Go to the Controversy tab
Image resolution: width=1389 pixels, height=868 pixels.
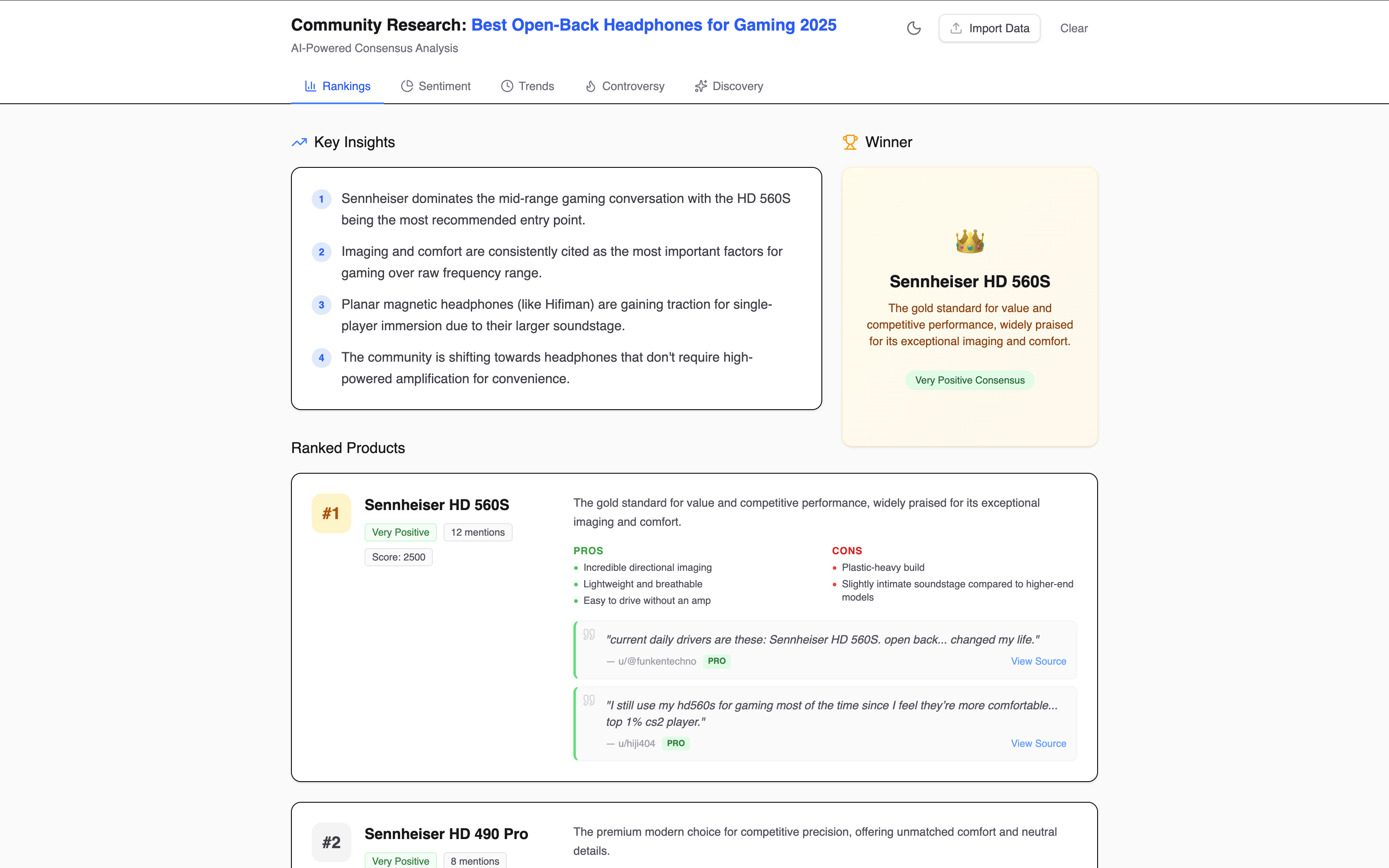[x=625, y=86]
